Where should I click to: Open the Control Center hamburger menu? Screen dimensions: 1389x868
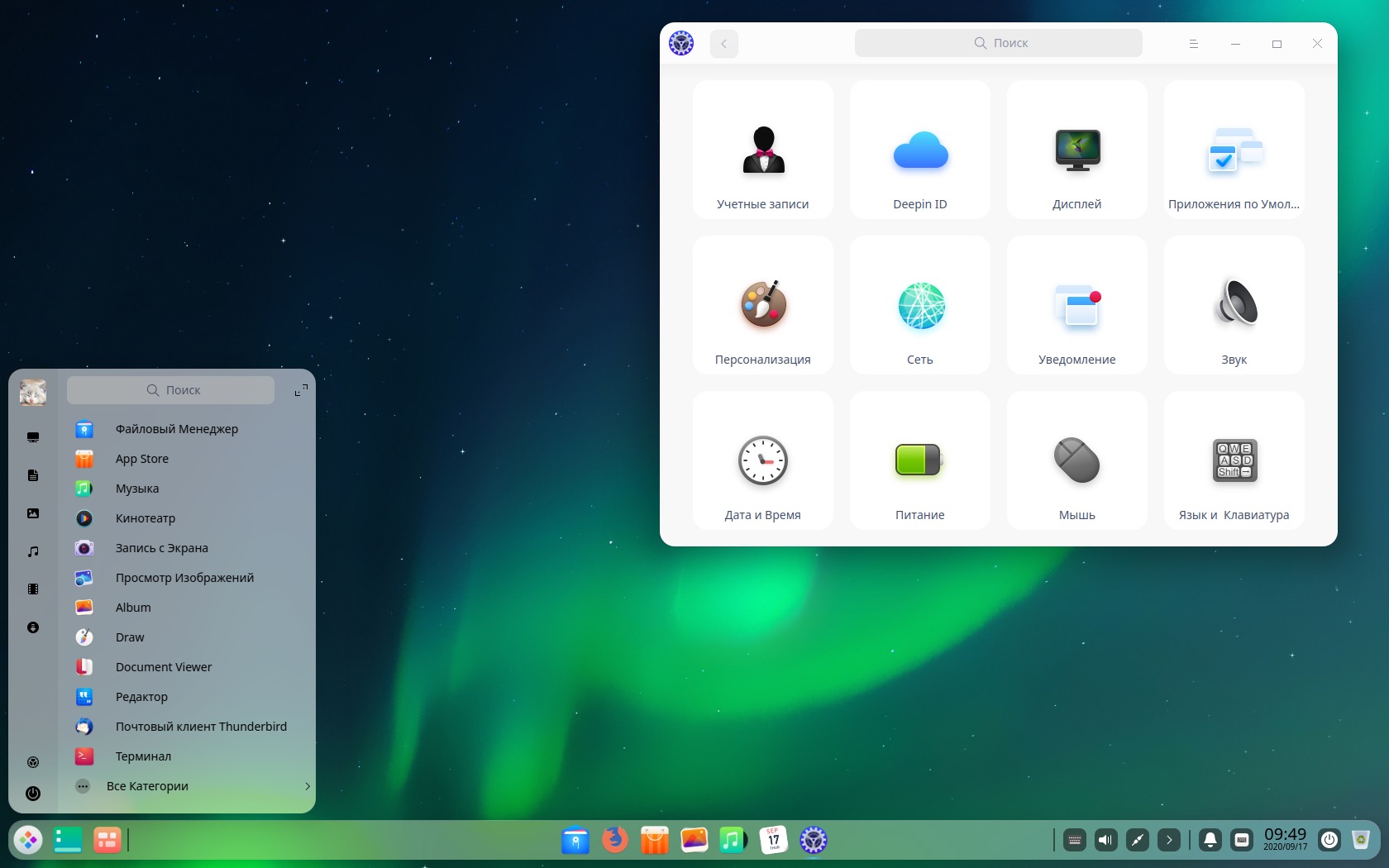coord(1193,44)
